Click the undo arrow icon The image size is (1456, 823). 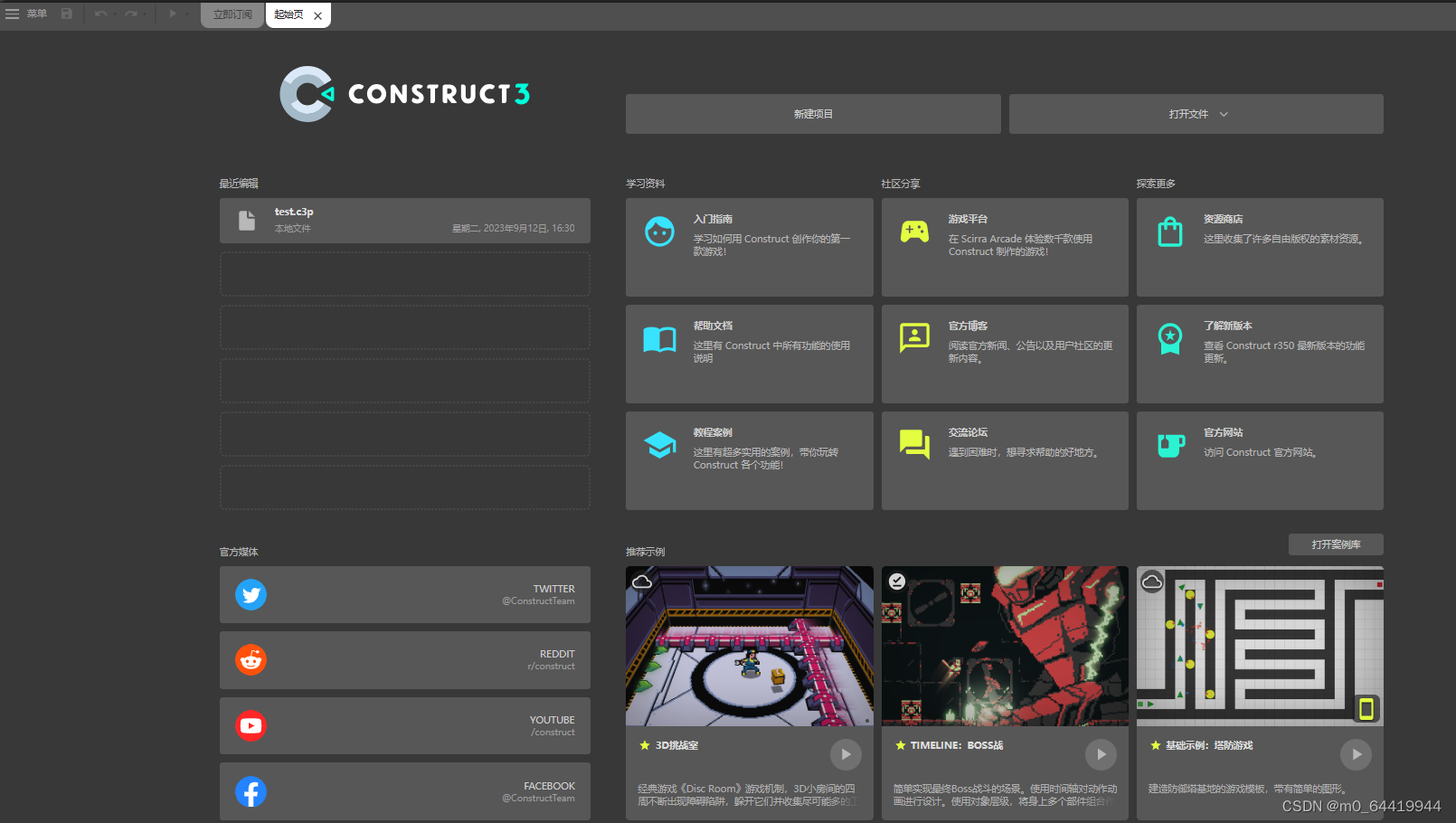100,14
